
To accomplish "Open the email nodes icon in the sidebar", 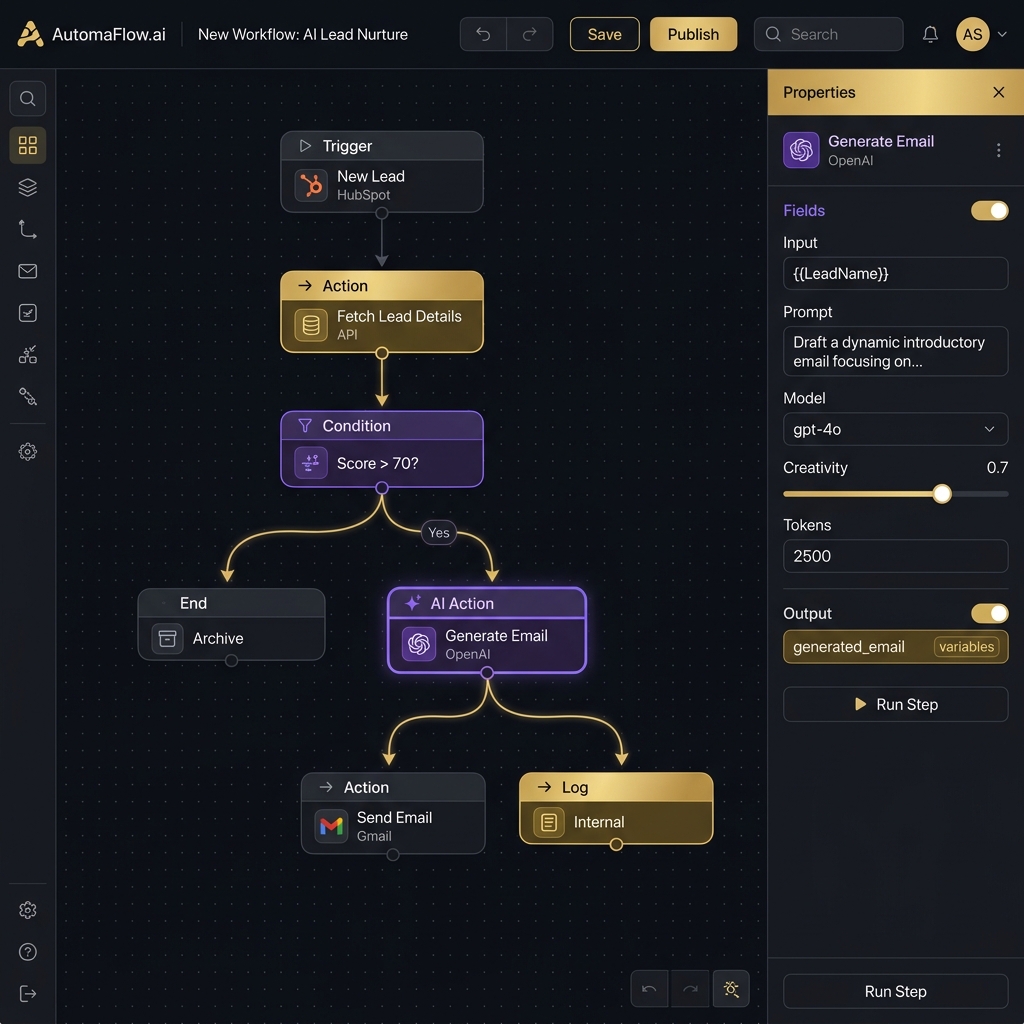I will [x=27, y=271].
